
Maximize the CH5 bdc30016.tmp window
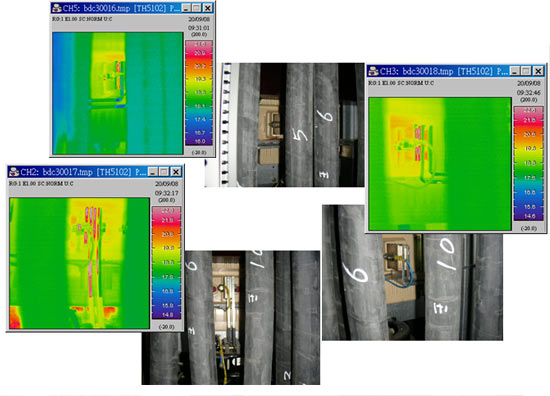(x=197, y=8)
